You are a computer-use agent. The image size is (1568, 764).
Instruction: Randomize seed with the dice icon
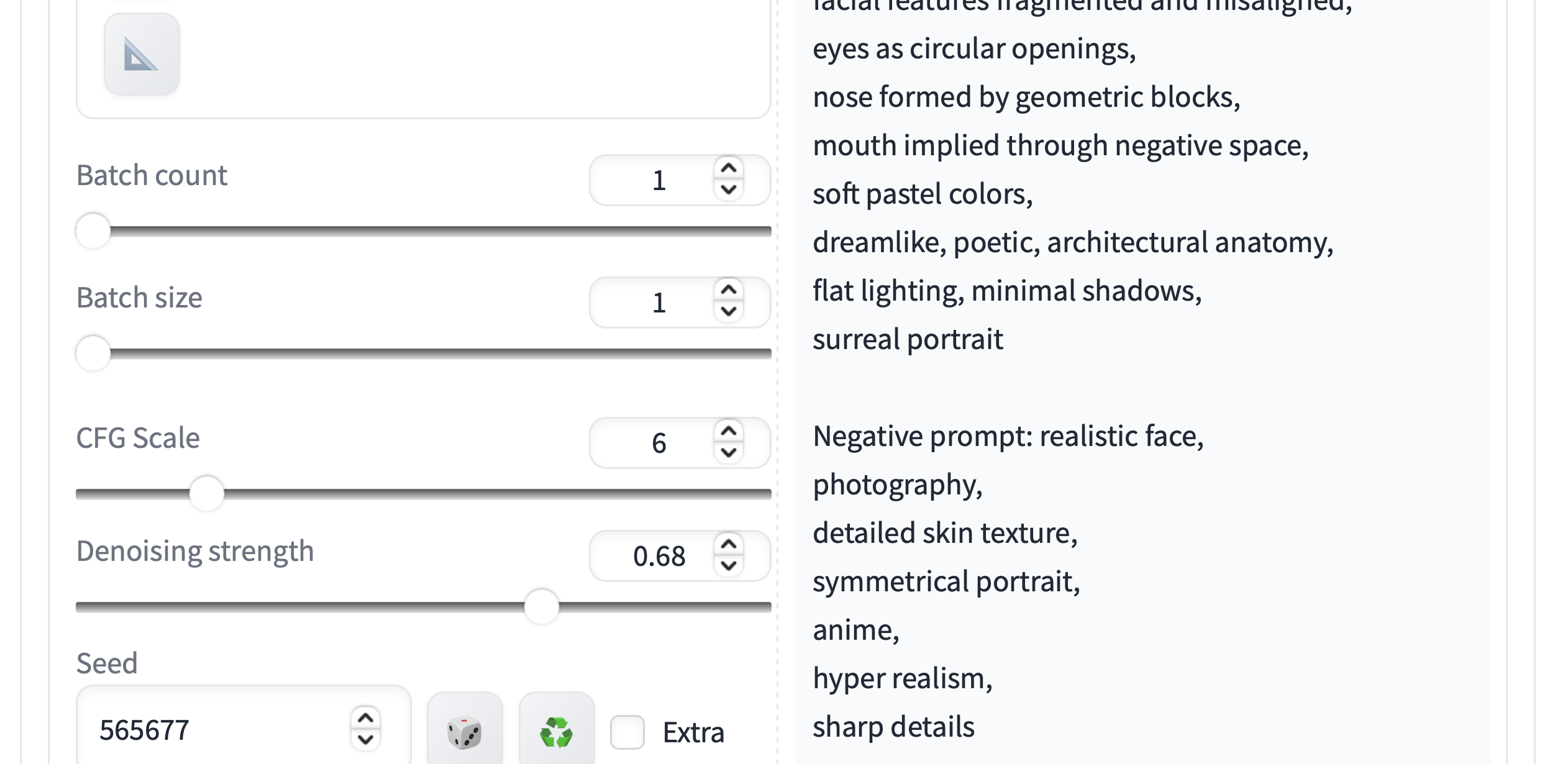465,732
